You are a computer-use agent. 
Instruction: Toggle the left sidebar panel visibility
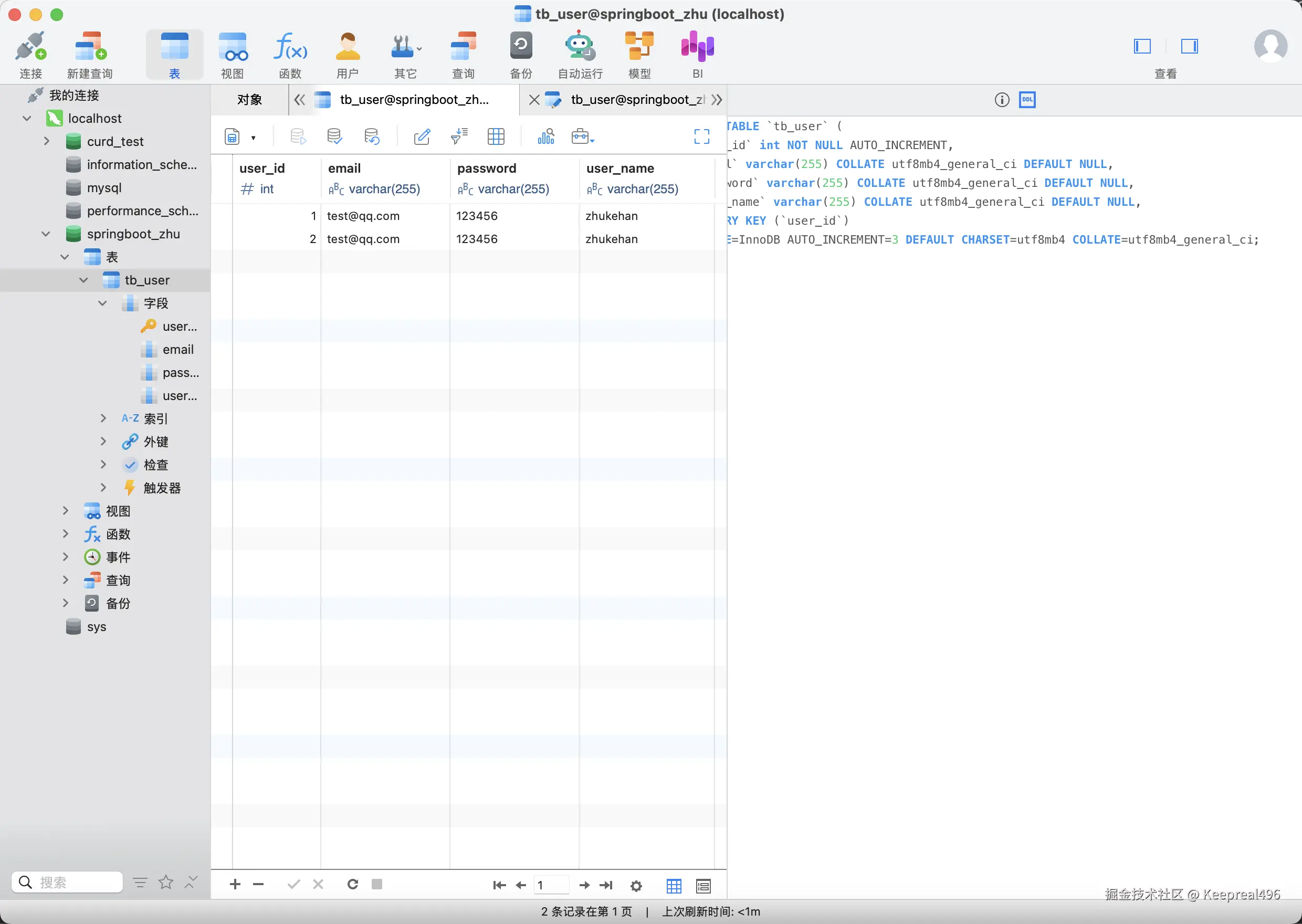click(x=1142, y=46)
